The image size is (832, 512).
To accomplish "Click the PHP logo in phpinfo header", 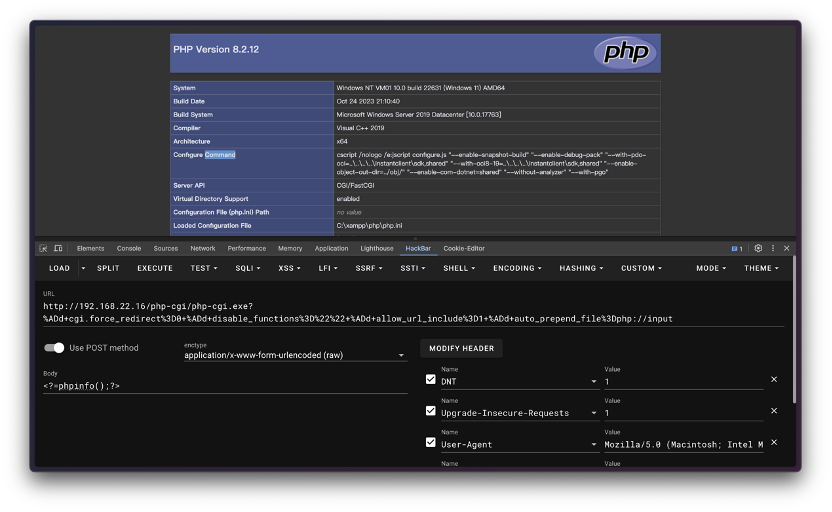I will click(625, 53).
